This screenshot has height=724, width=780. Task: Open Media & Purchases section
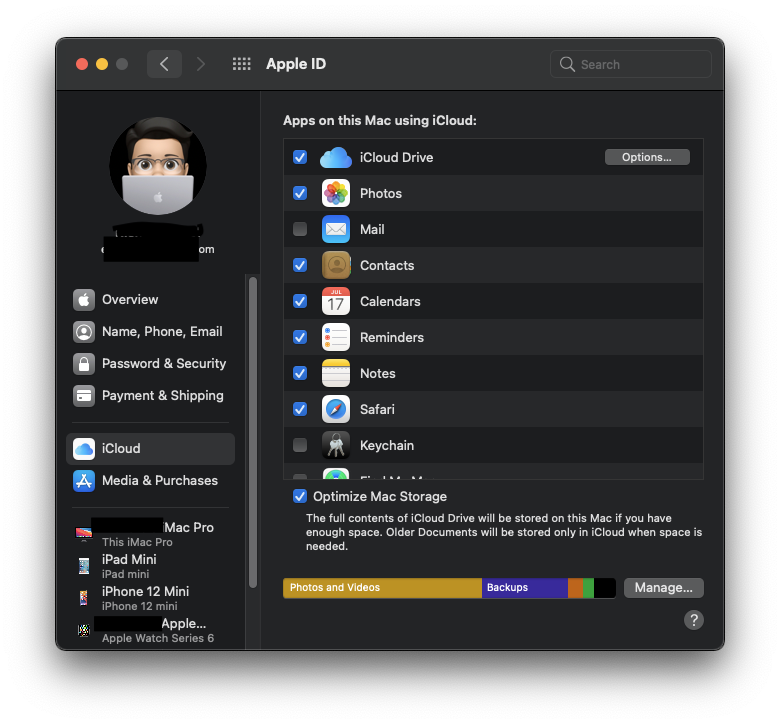[x=159, y=481]
